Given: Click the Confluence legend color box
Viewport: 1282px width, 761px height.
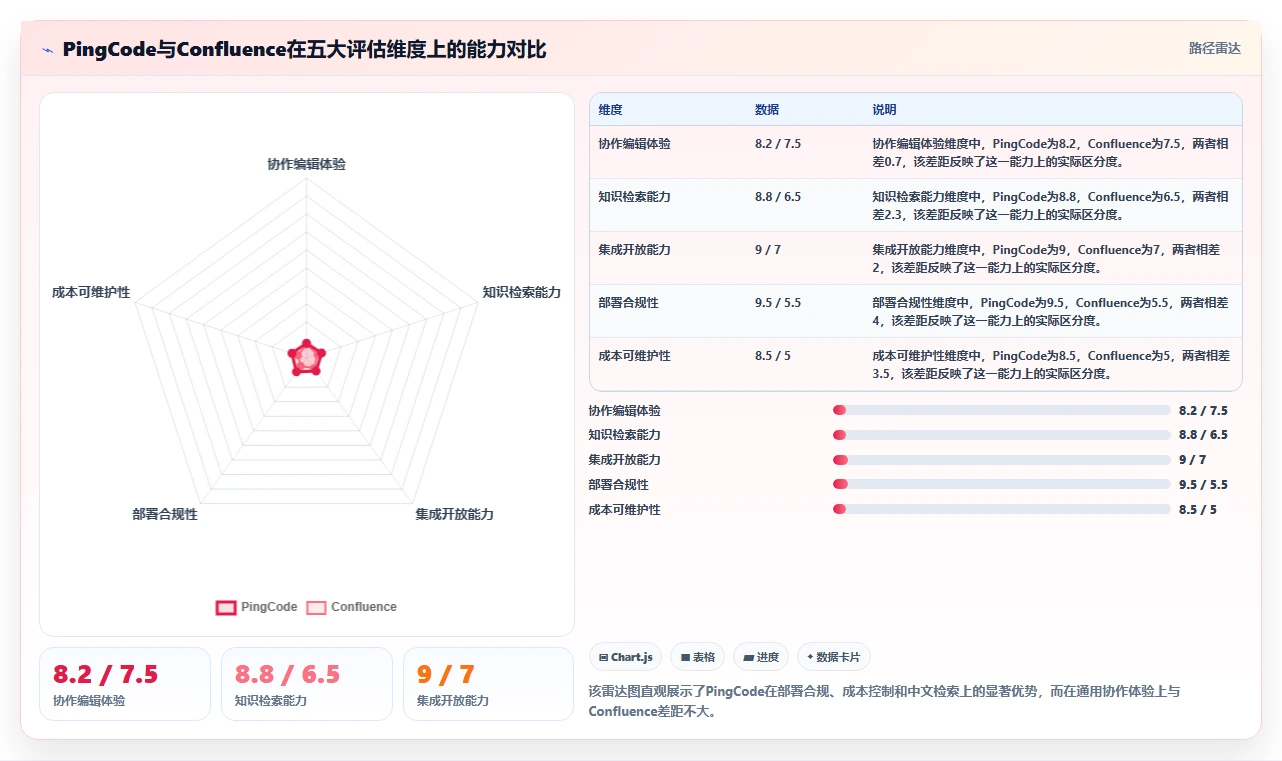Looking at the screenshot, I should pos(316,607).
